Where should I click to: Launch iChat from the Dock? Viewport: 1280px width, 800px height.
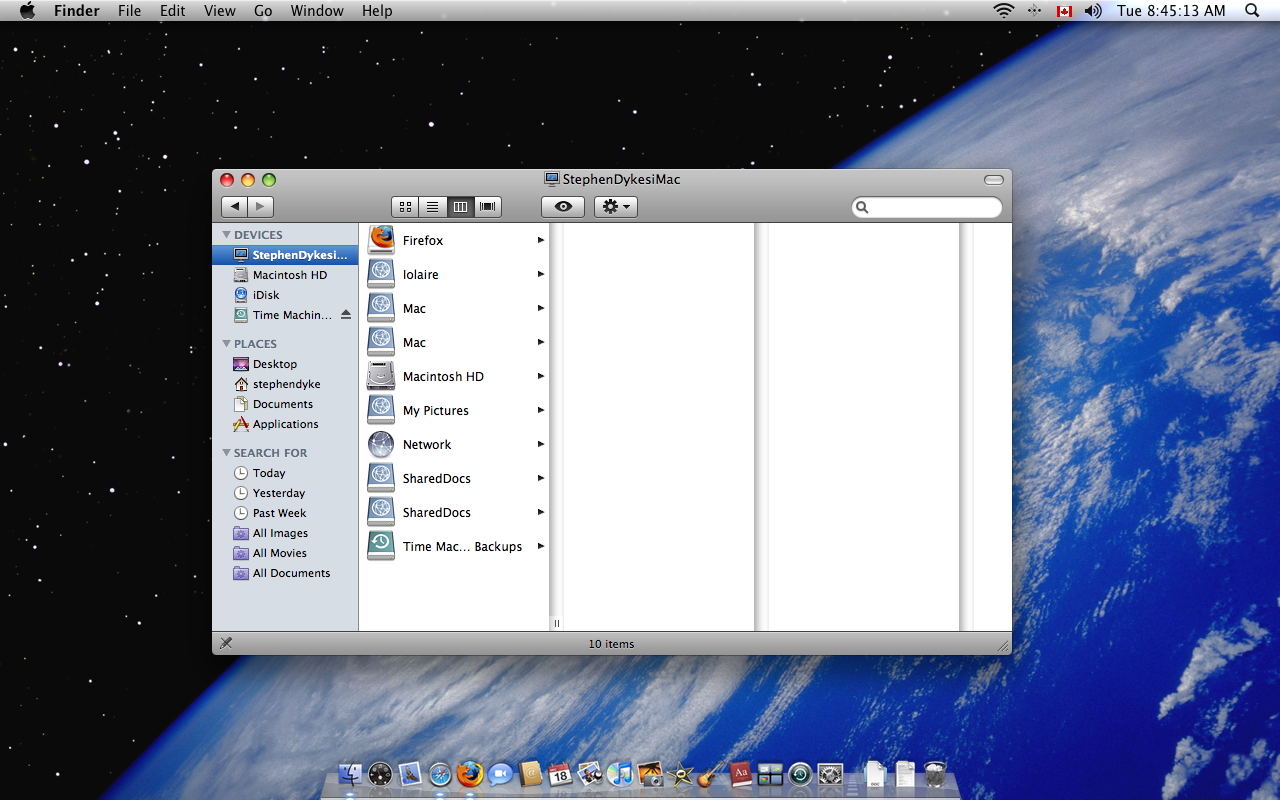(500, 773)
